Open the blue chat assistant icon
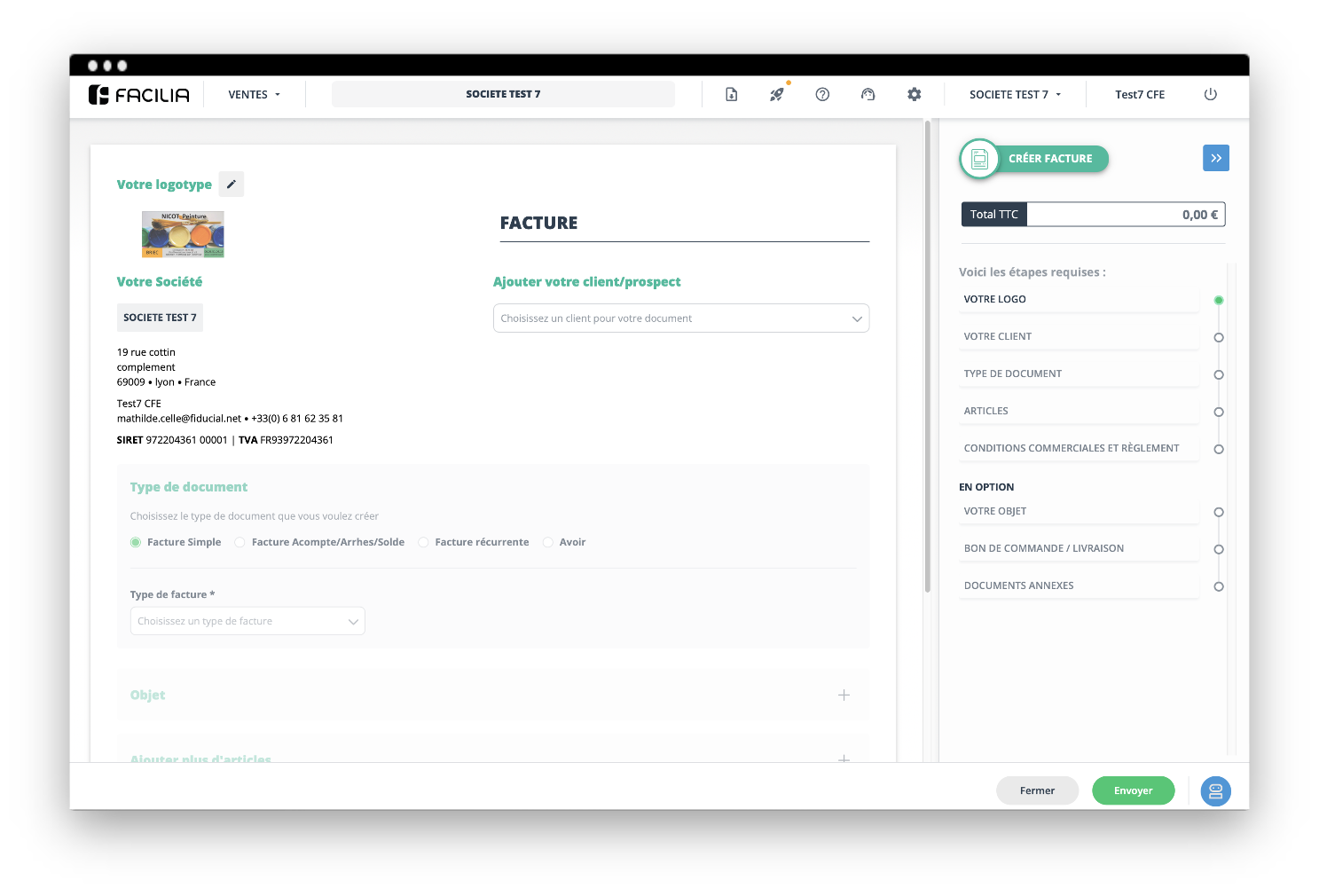Image resolution: width=1319 pixels, height=896 pixels. pos(1215,791)
